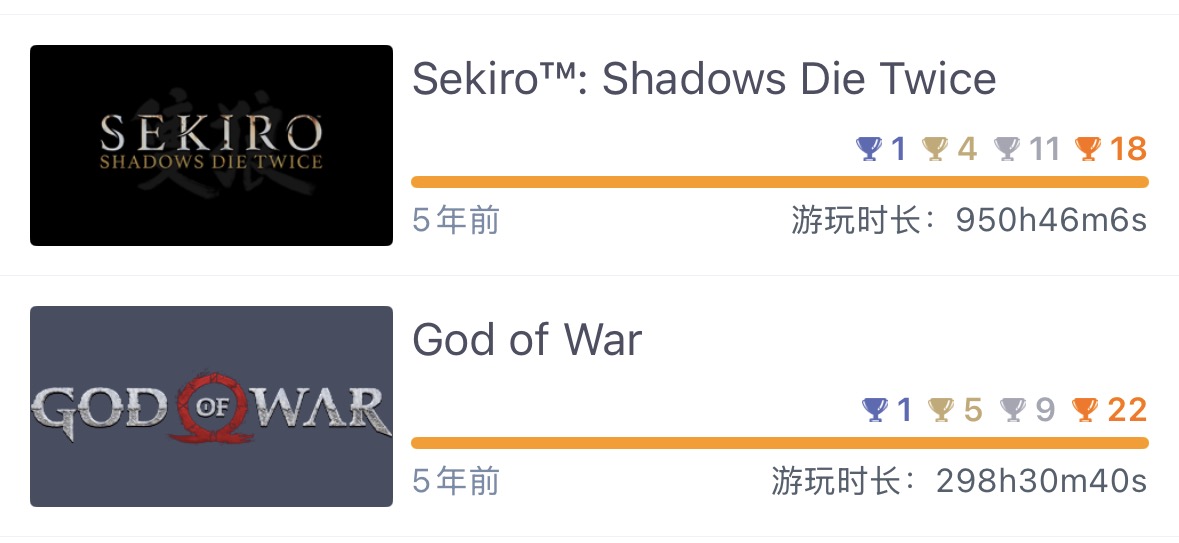Click Sekiro trophy progress bar
Image resolution: width=1179 pixels, height=543 pixels.
click(779, 182)
